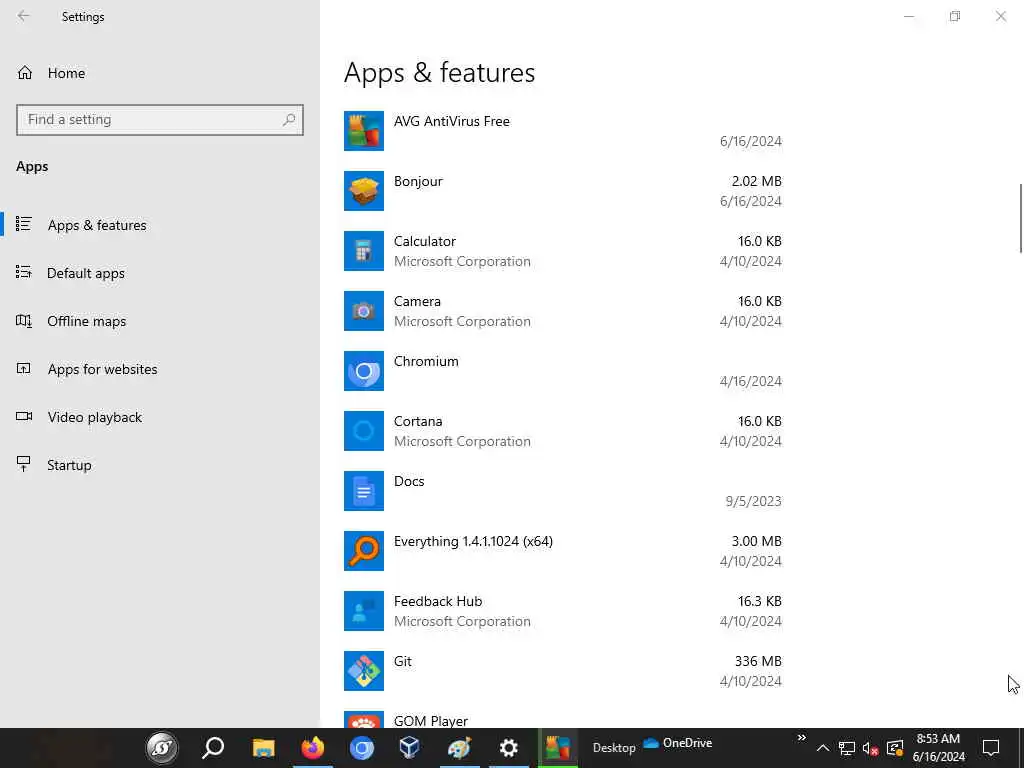This screenshot has height=768, width=1024.
Task: Click the 9/5/2023 date for Docs
Action: pos(754,501)
